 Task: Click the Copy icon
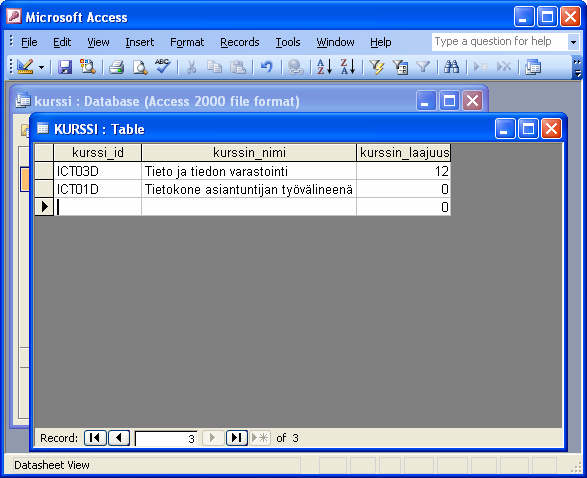pos(215,67)
